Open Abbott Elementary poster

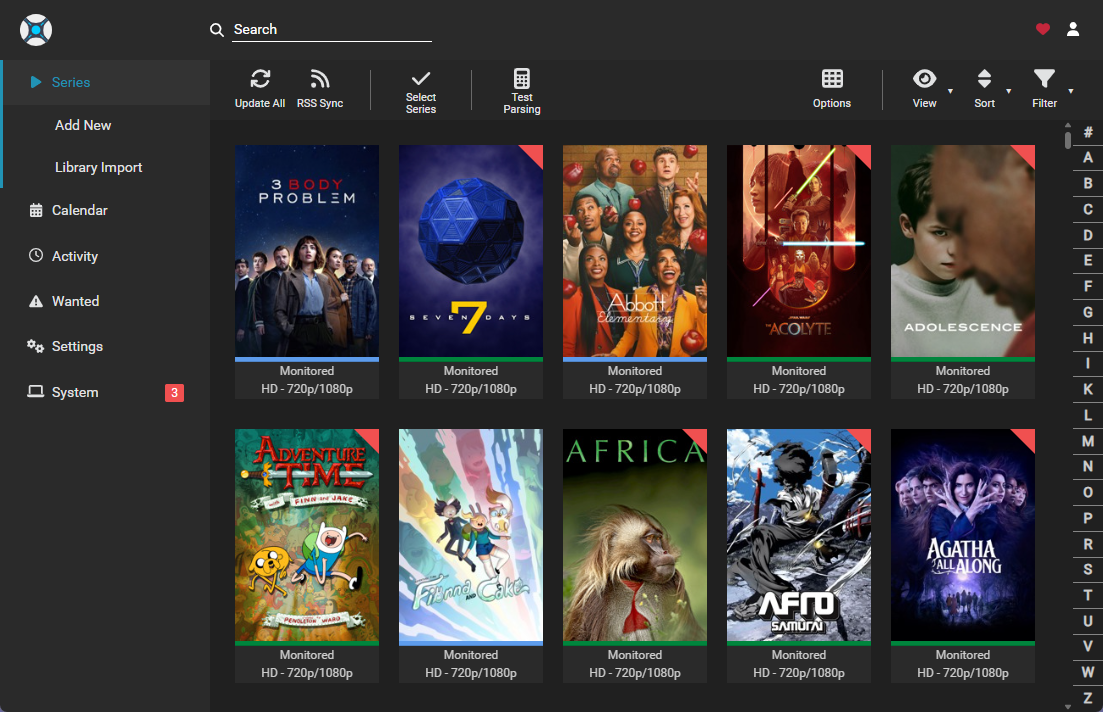tap(635, 251)
